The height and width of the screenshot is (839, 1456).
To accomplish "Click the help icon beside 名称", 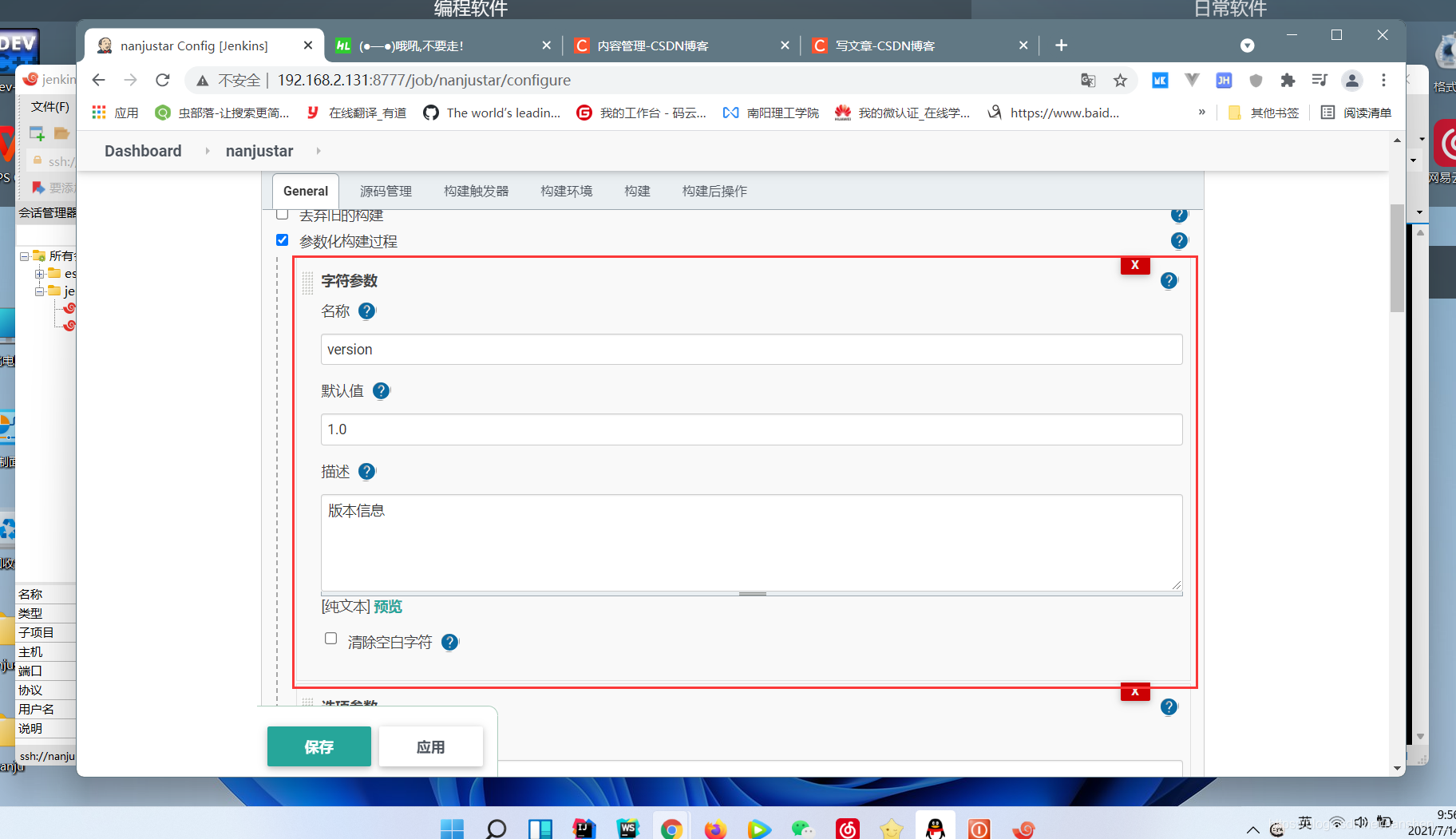I will tap(366, 311).
